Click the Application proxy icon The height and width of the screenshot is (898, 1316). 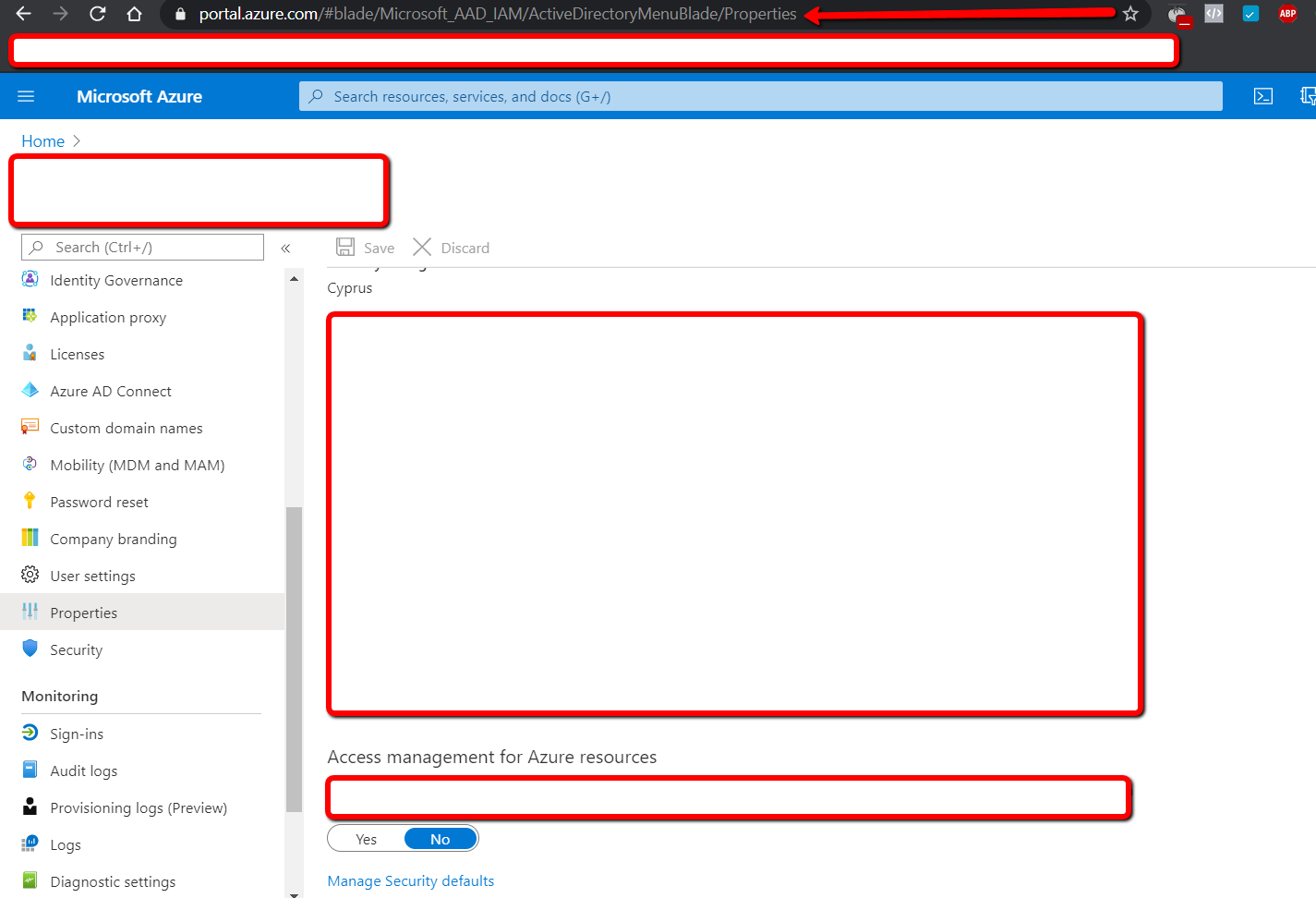[x=30, y=316]
